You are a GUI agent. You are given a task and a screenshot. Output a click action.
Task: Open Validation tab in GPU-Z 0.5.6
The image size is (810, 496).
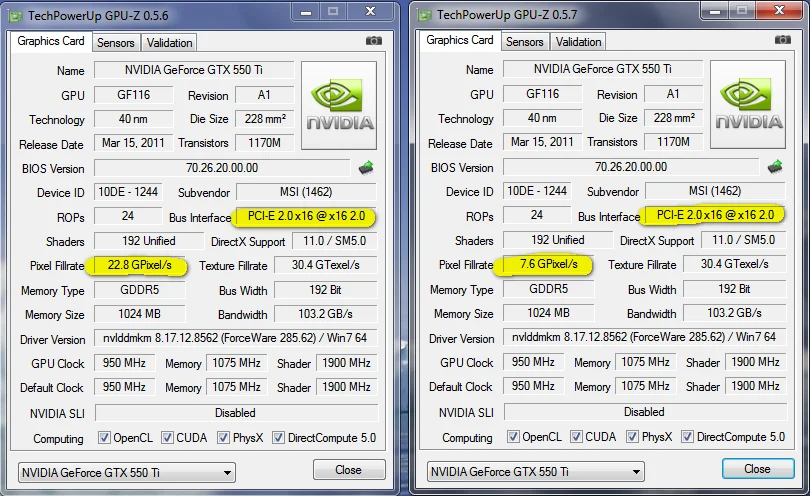(169, 43)
